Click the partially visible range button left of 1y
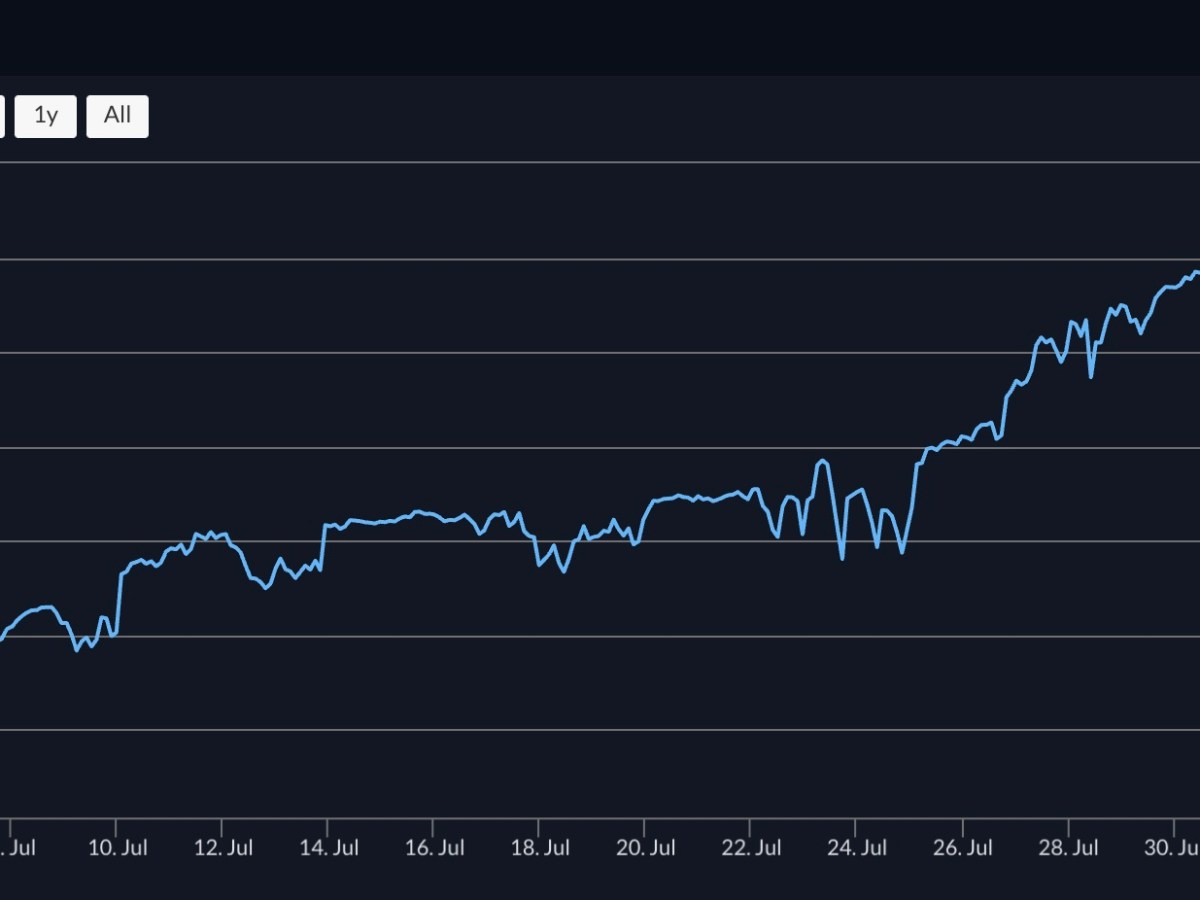 click(x=2, y=115)
